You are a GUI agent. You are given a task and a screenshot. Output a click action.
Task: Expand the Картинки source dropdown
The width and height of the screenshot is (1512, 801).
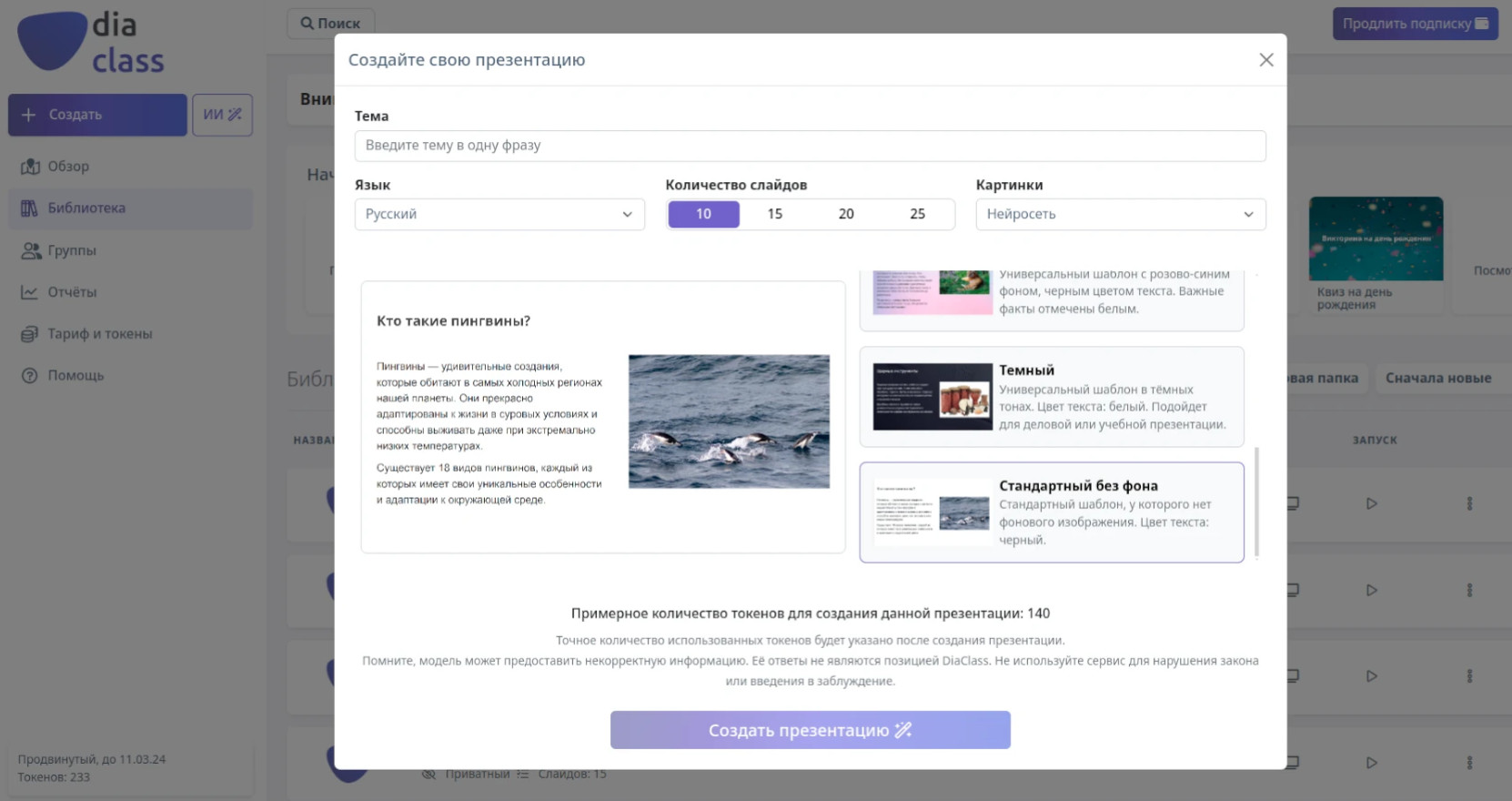point(1121,214)
